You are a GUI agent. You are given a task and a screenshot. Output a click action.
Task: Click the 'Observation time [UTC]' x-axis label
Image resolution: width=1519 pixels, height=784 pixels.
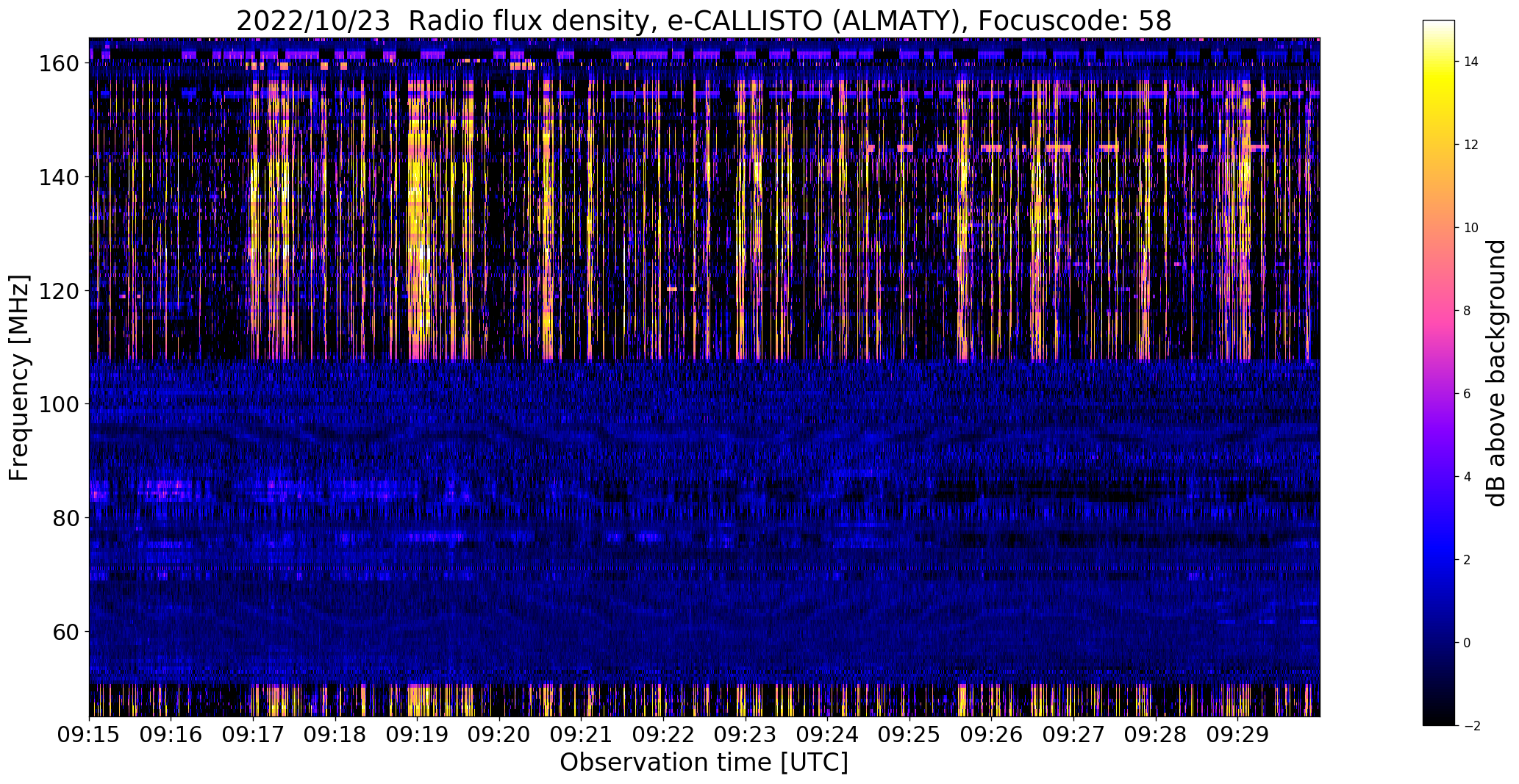(704, 762)
